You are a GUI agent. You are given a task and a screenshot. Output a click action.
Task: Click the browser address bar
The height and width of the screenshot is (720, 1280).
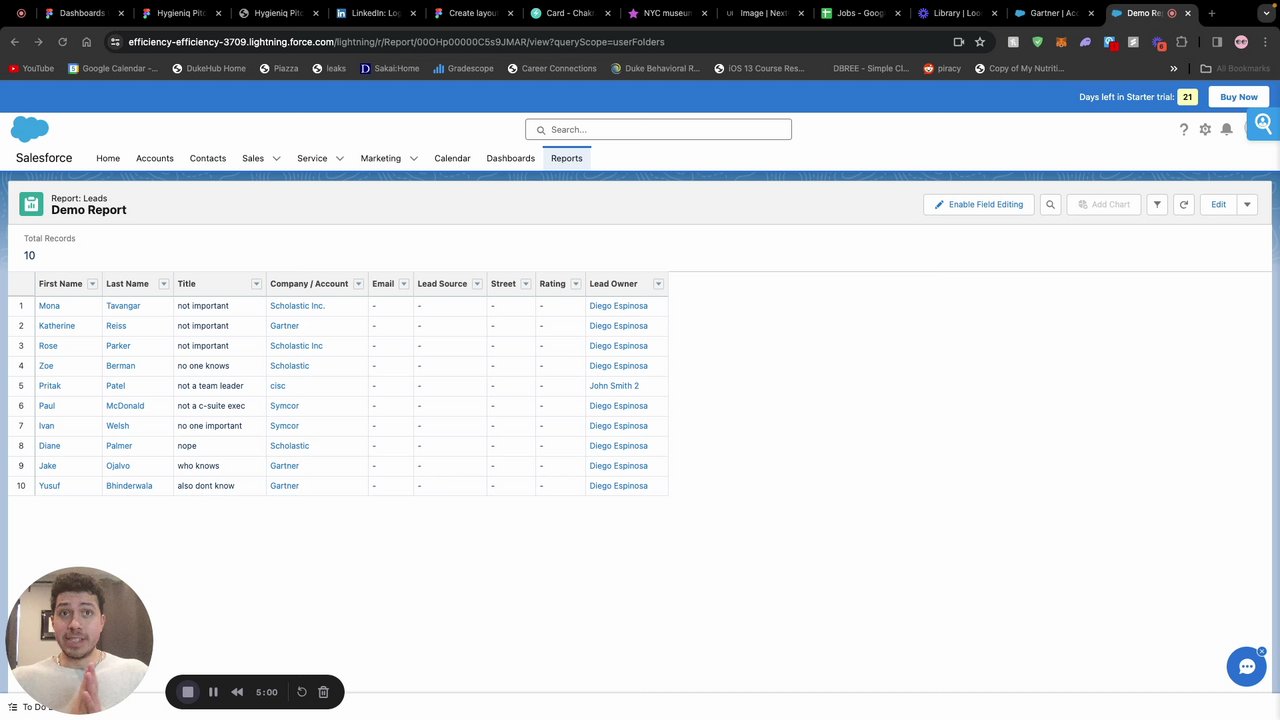(x=530, y=42)
